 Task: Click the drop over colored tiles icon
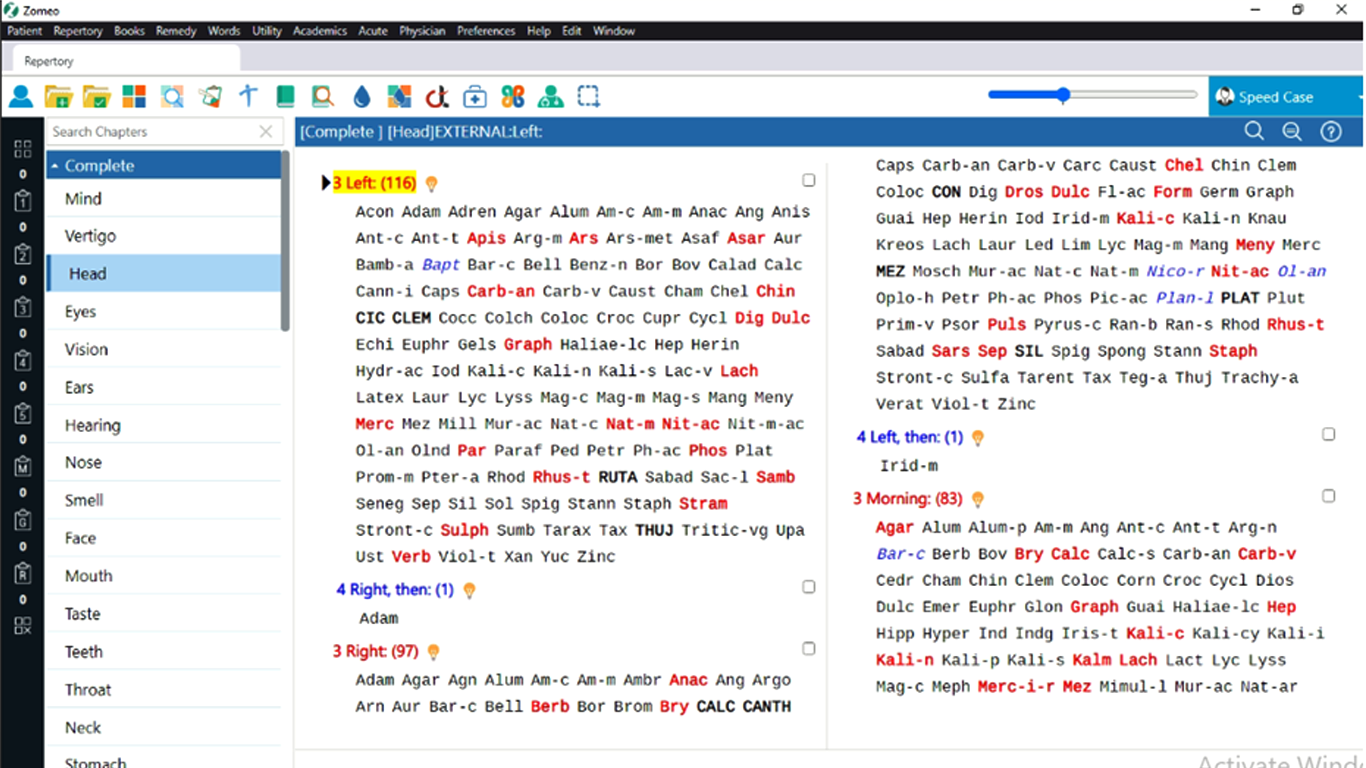(x=399, y=97)
